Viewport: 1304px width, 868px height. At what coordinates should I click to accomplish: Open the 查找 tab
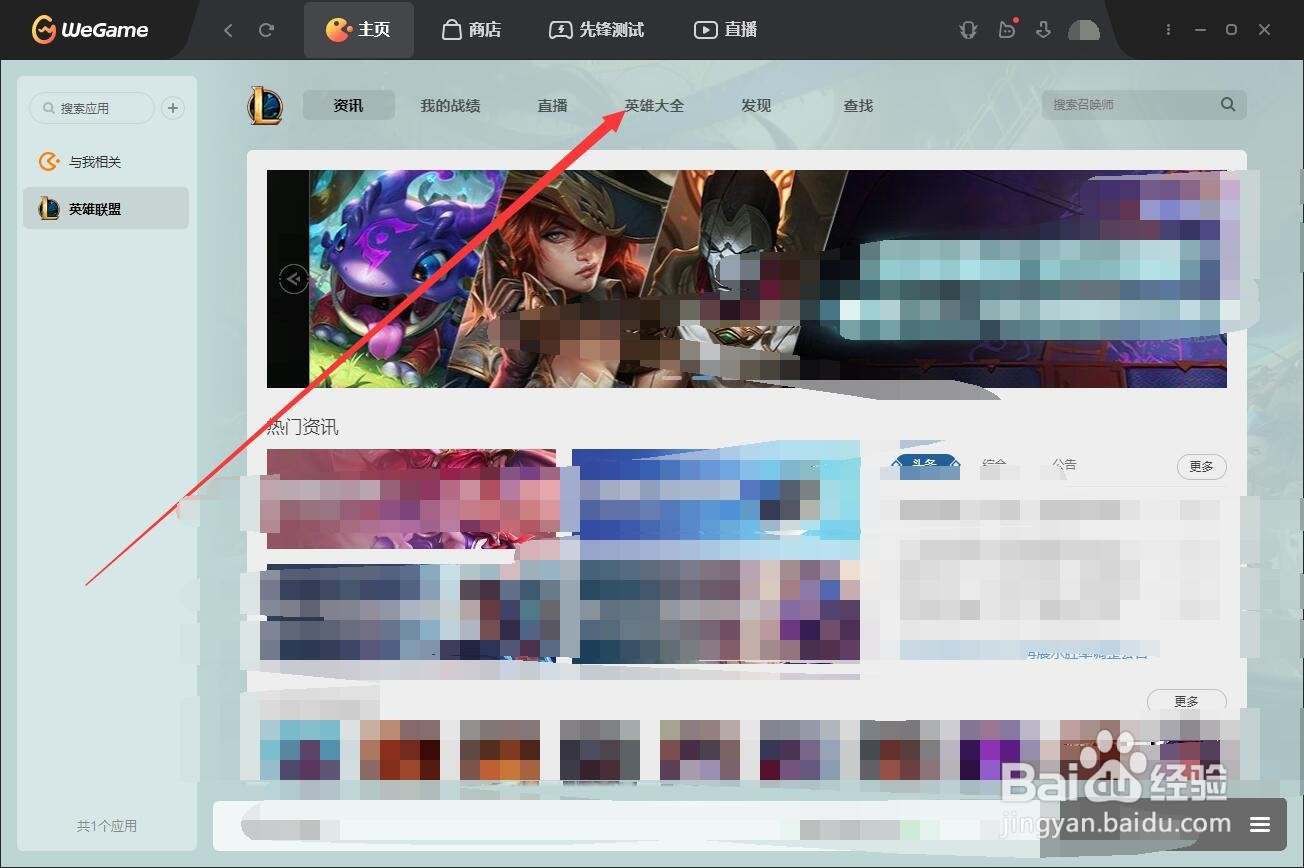click(x=858, y=105)
